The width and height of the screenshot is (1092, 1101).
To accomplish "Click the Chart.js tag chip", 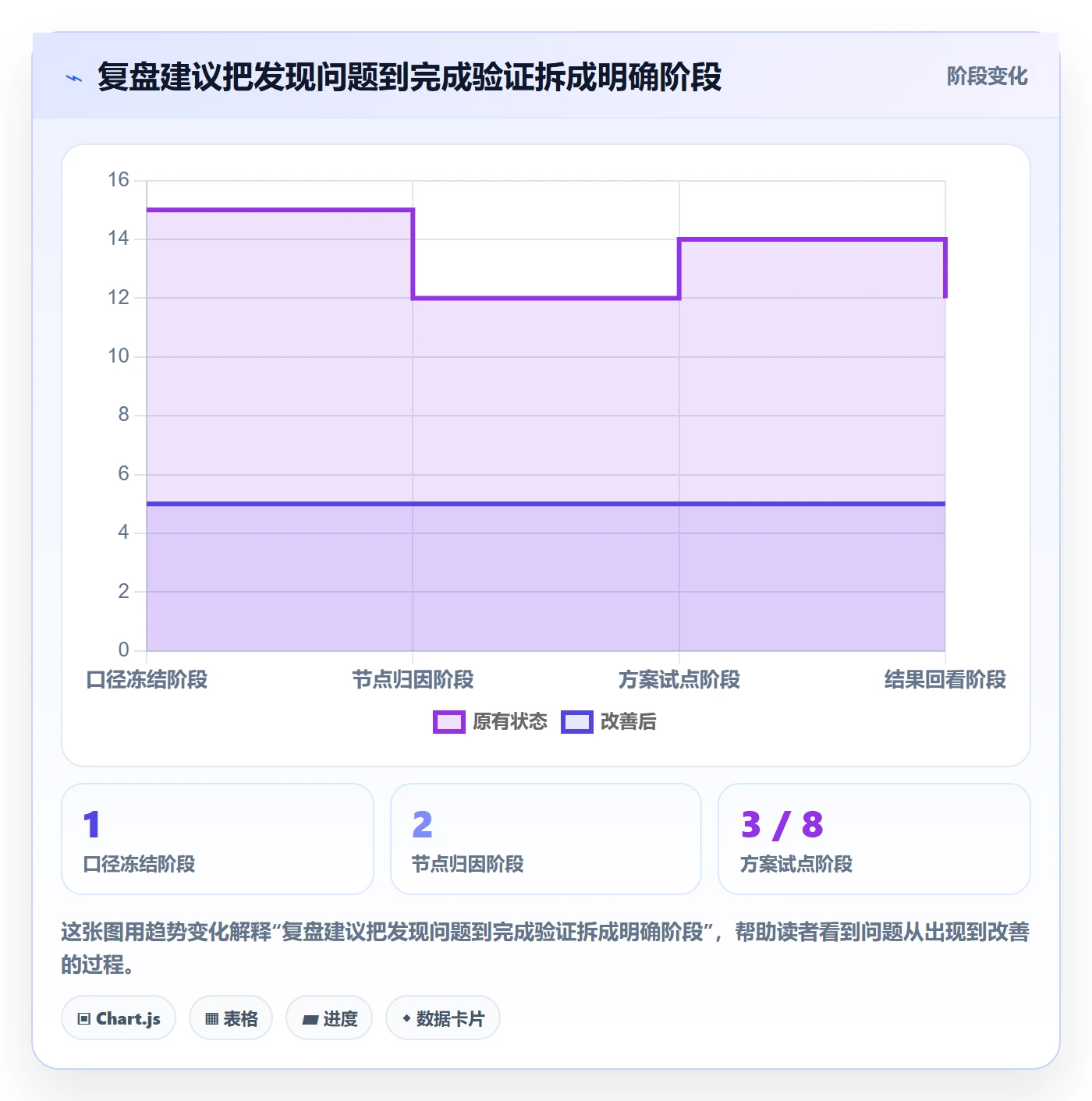I will [x=119, y=1018].
